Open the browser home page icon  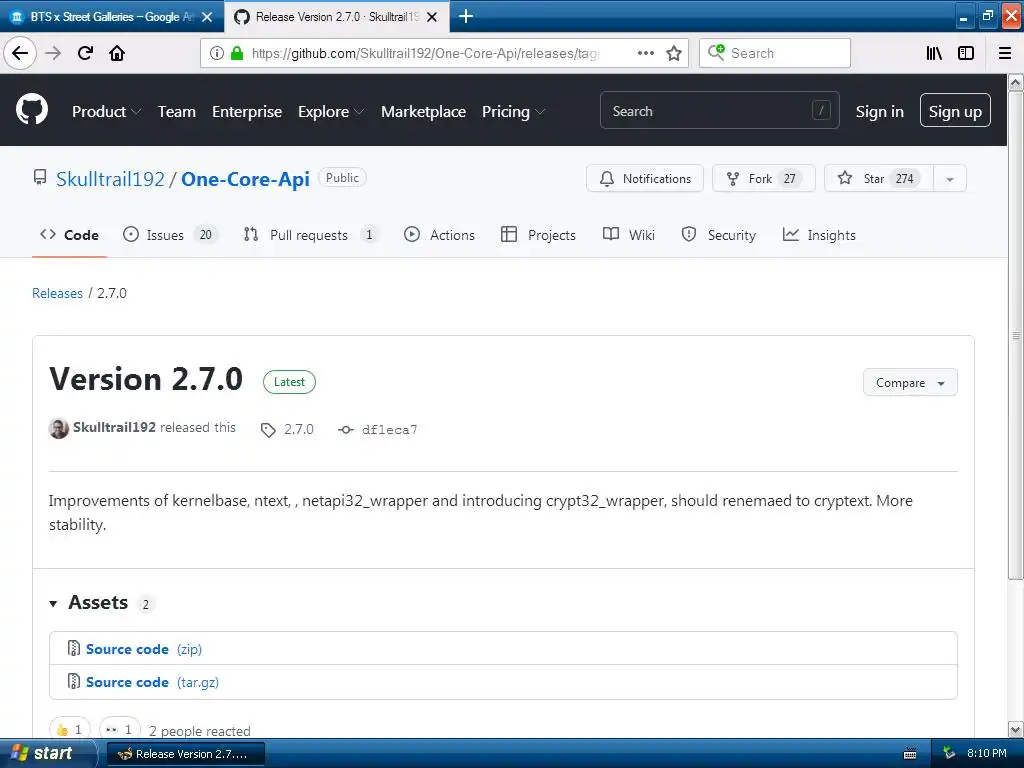pos(117,53)
